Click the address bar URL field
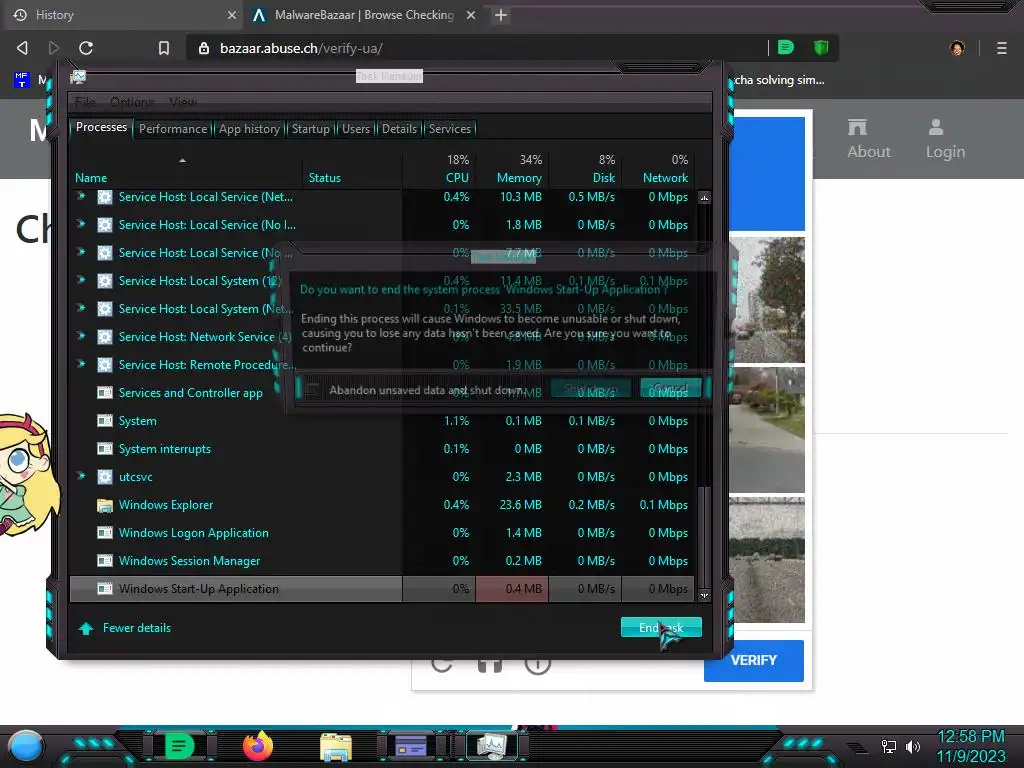 [x=477, y=48]
